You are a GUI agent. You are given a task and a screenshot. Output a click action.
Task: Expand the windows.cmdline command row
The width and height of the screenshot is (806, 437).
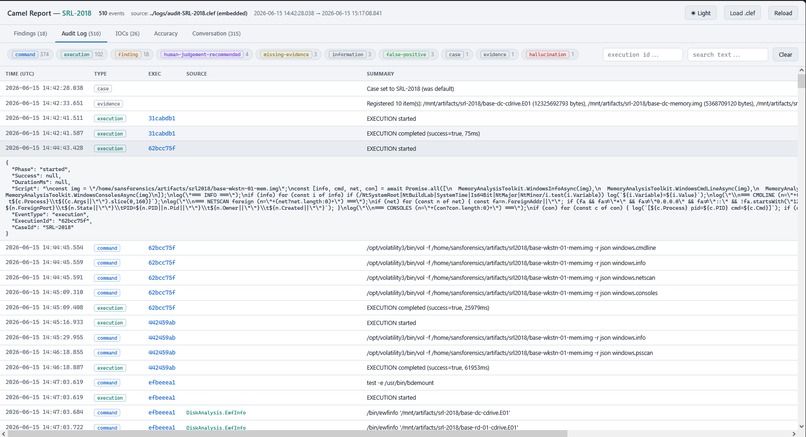pyautogui.click(x=399, y=248)
